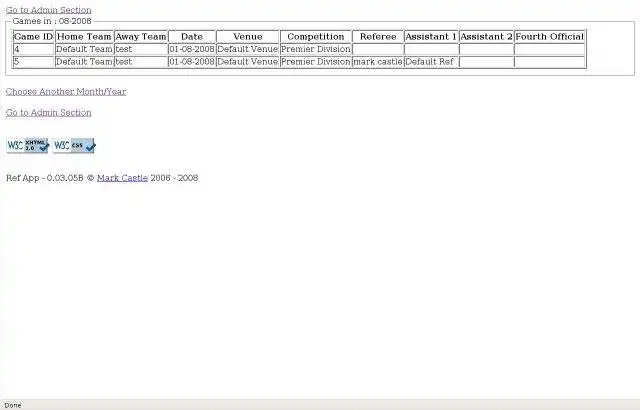This screenshot has height=410, width=640.
Task: Click Default Team in game 5 row
Action: [x=84, y=62]
